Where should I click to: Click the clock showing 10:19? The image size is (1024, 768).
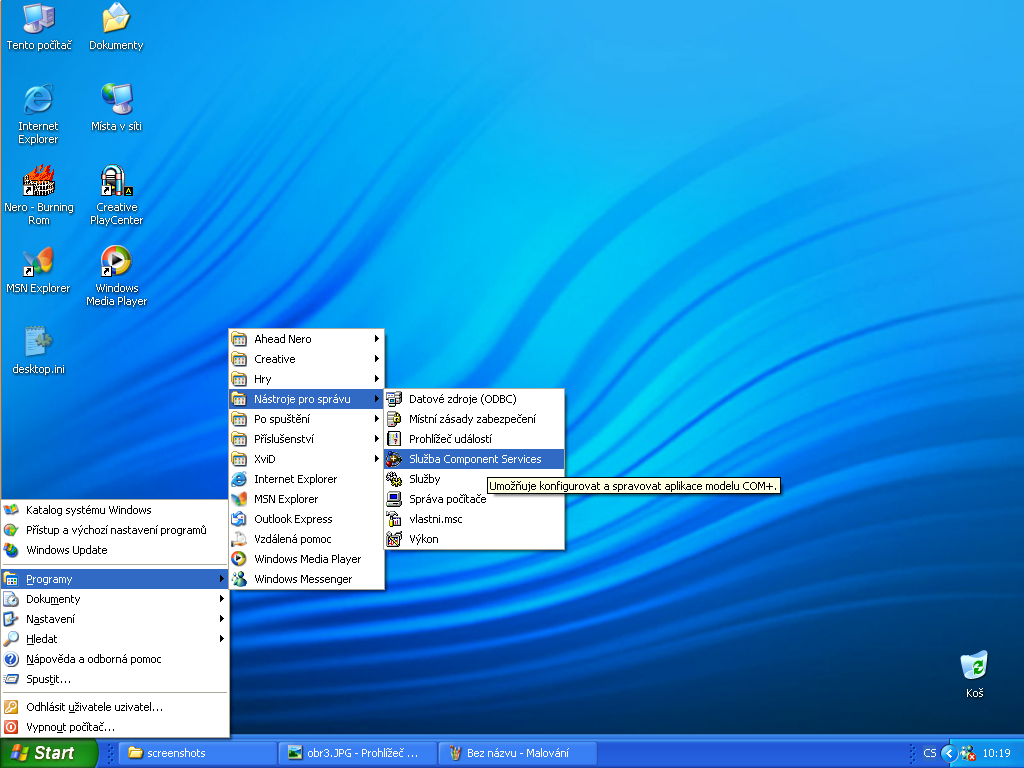(x=996, y=753)
